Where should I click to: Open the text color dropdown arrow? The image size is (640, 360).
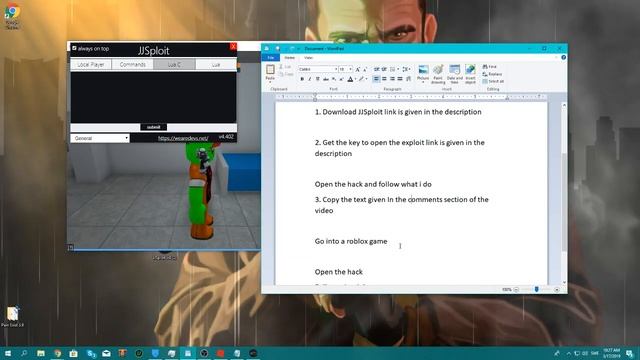(x=355, y=79)
